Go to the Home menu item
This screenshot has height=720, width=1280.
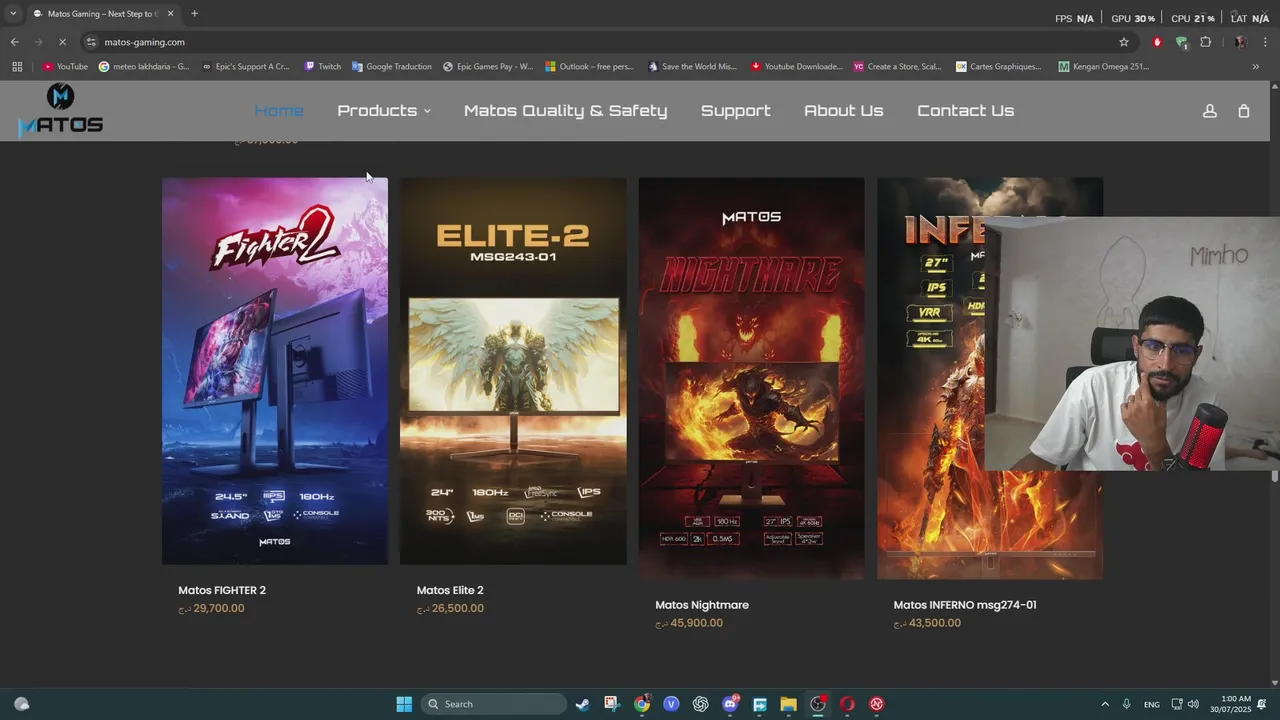point(279,111)
